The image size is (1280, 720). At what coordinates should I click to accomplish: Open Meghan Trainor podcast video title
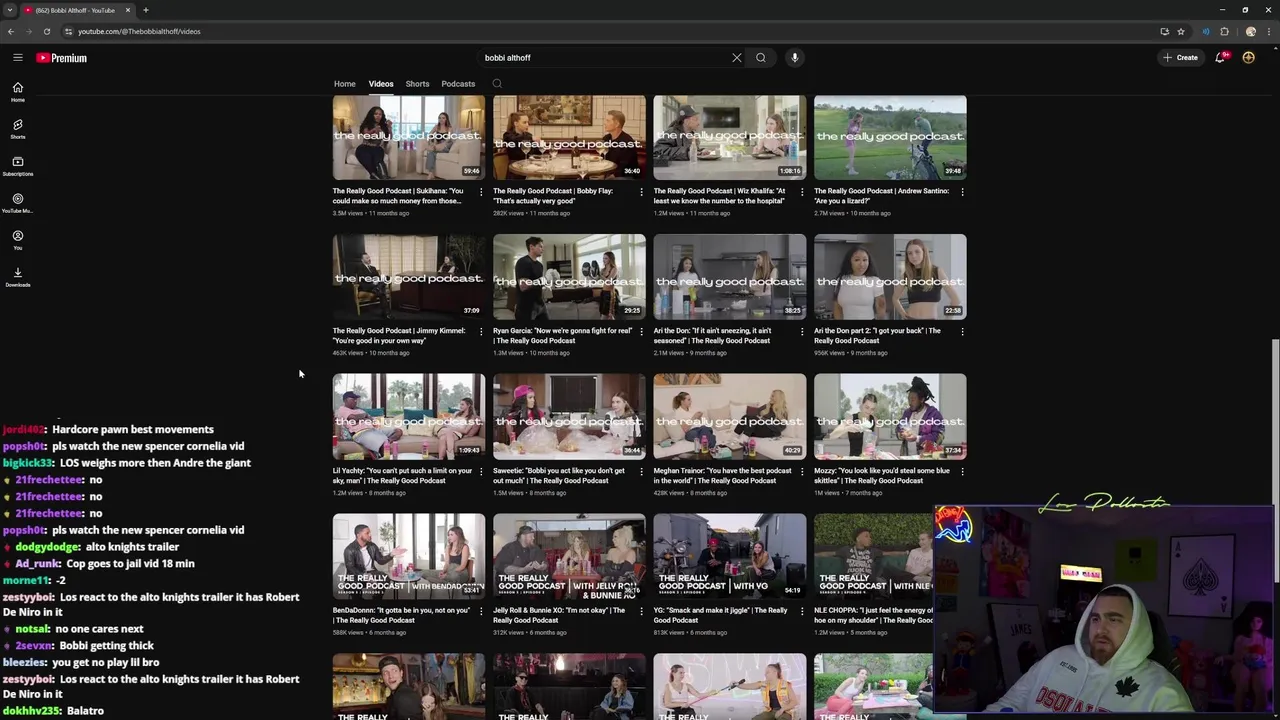[x=723, y=476]
